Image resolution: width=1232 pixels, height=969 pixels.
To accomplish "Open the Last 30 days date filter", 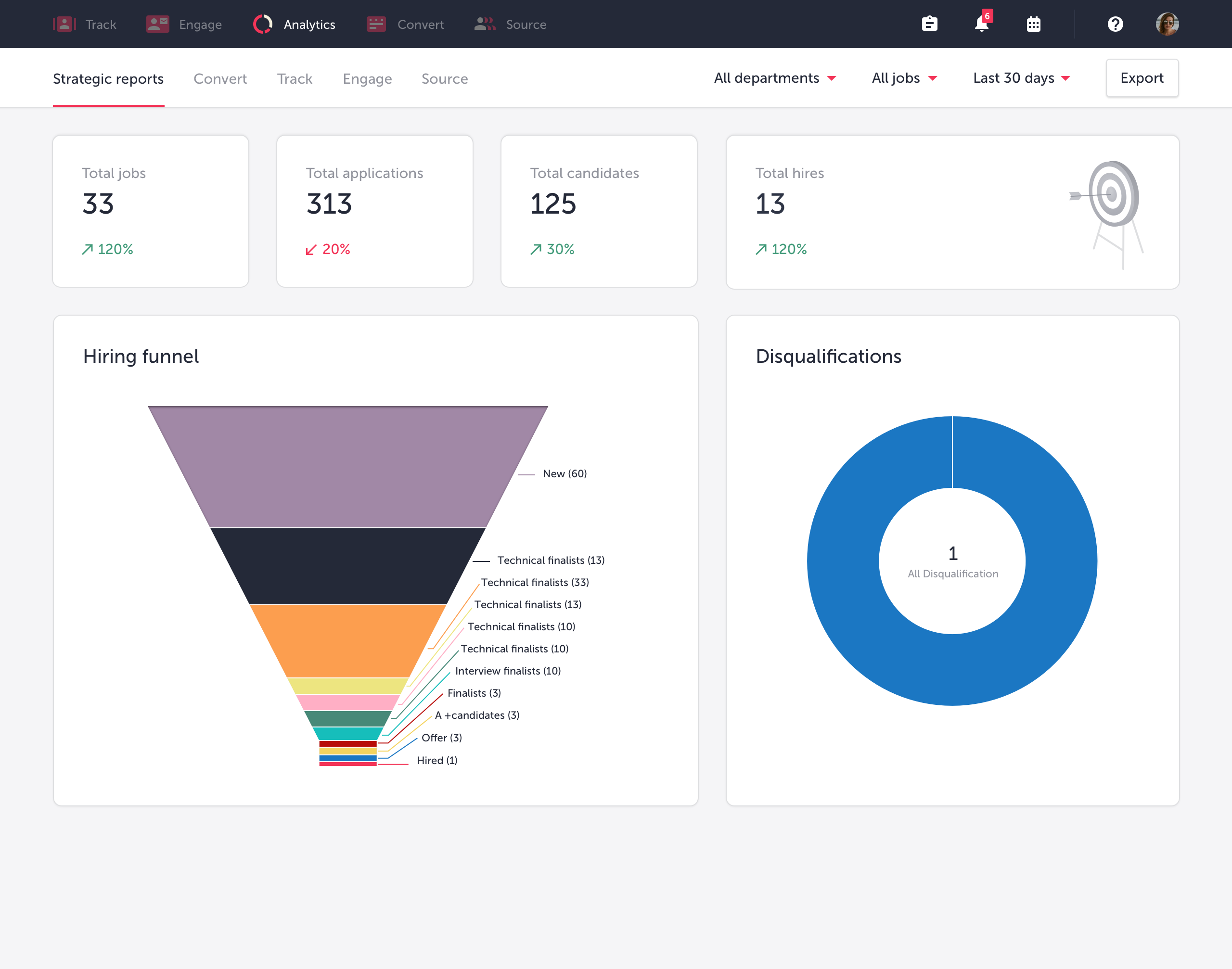I will 1021,78.
